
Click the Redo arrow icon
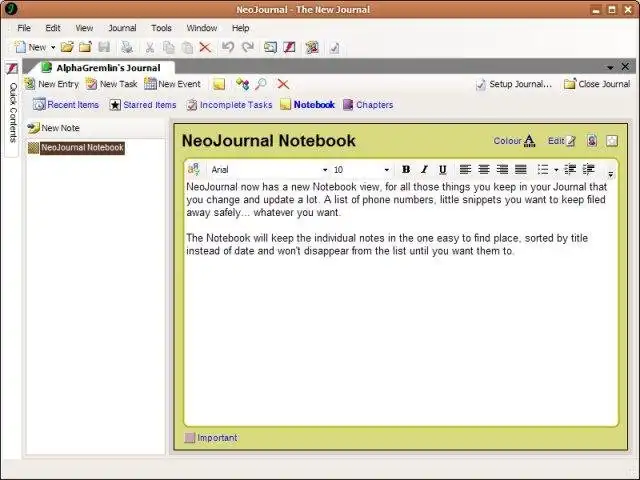tap(248, 47)
